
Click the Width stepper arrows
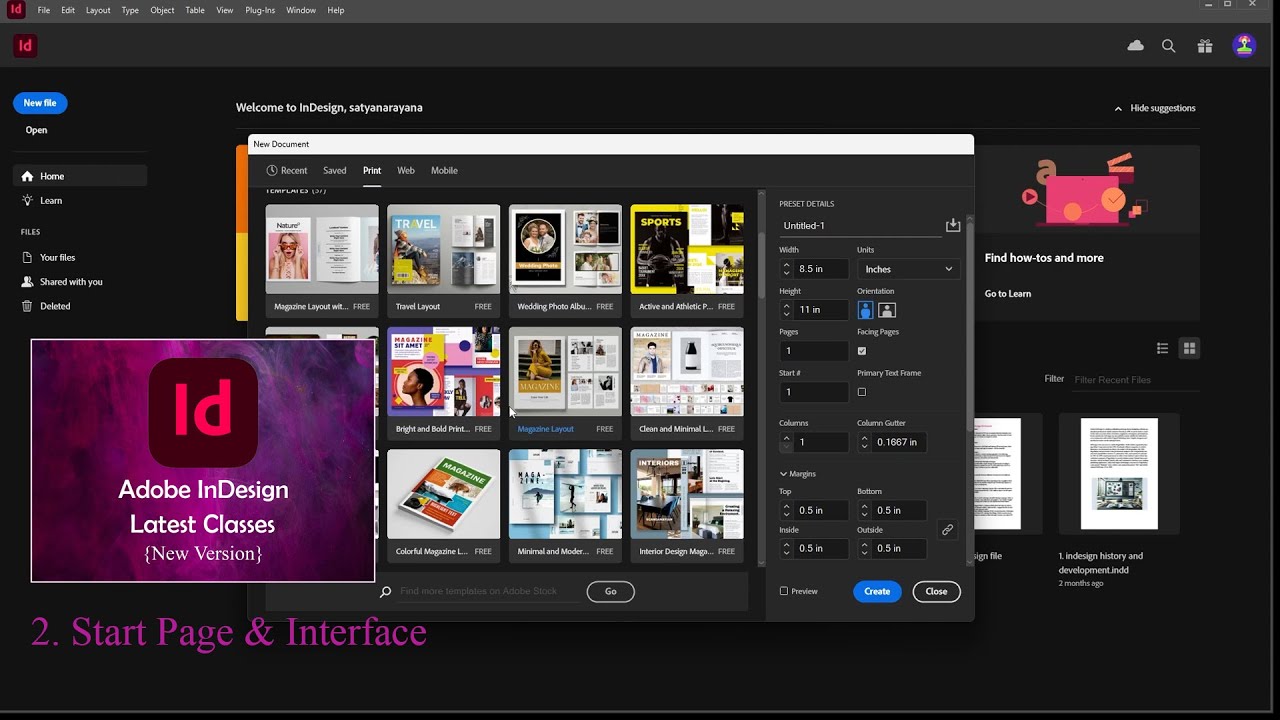click(x=786, y=269)
